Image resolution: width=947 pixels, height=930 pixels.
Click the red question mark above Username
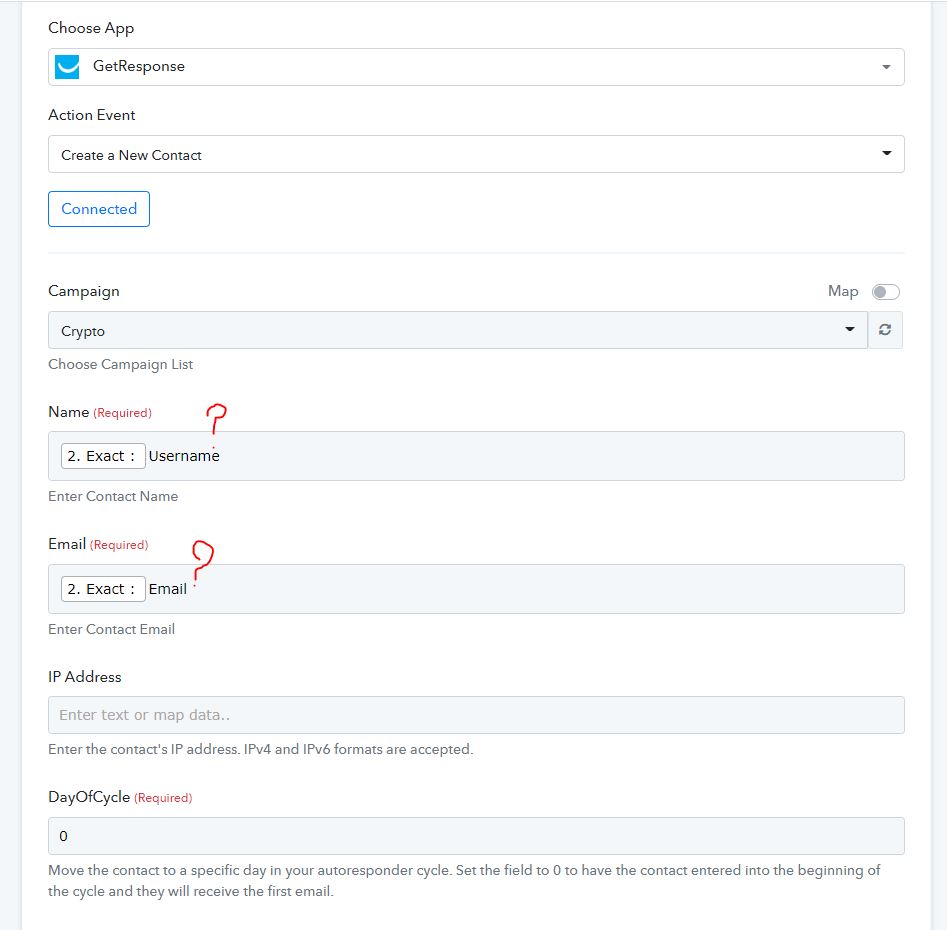coord(216,421)
